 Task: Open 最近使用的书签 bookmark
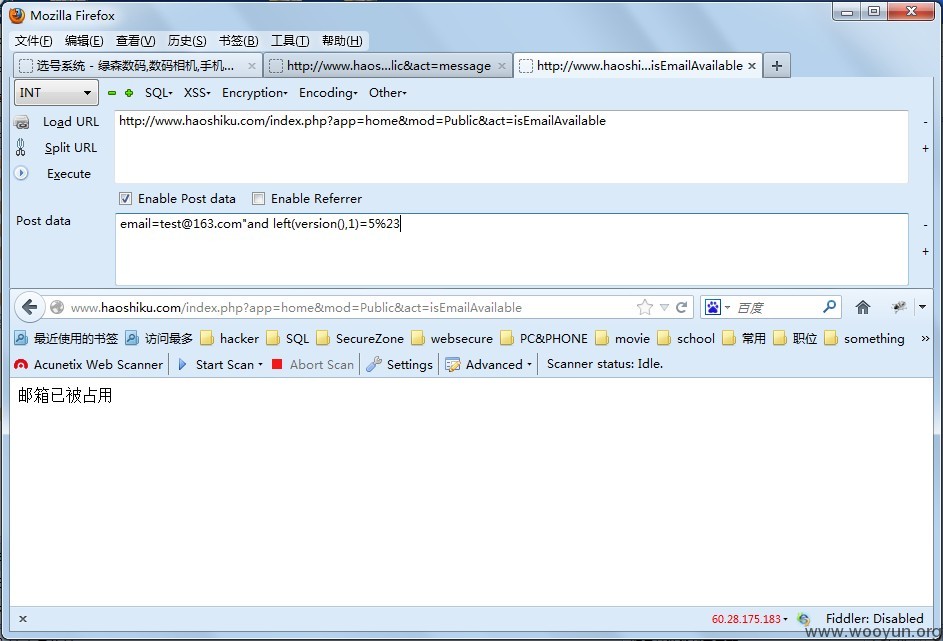(67, 339)
